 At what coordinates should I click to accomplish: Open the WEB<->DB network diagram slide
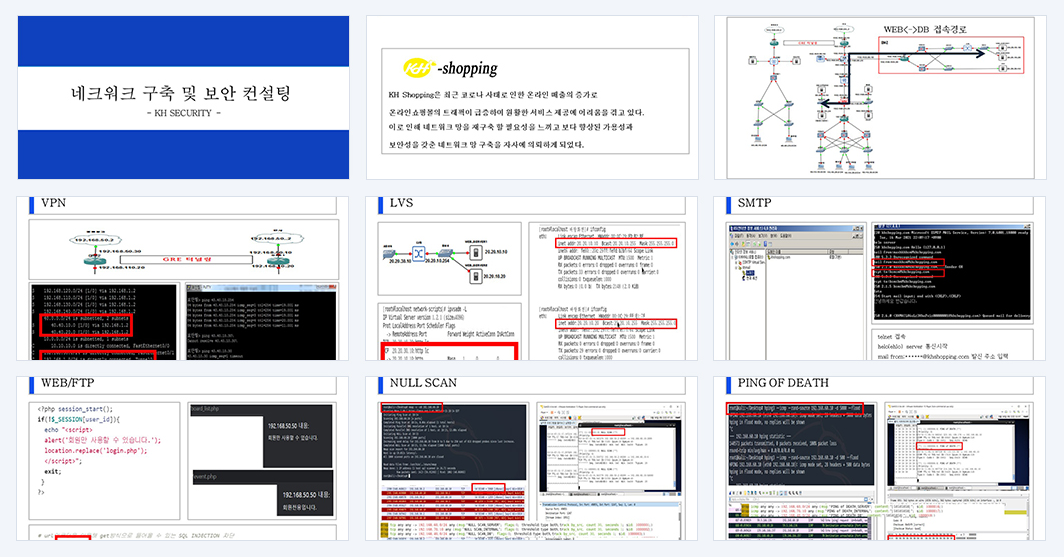[880, 98]
